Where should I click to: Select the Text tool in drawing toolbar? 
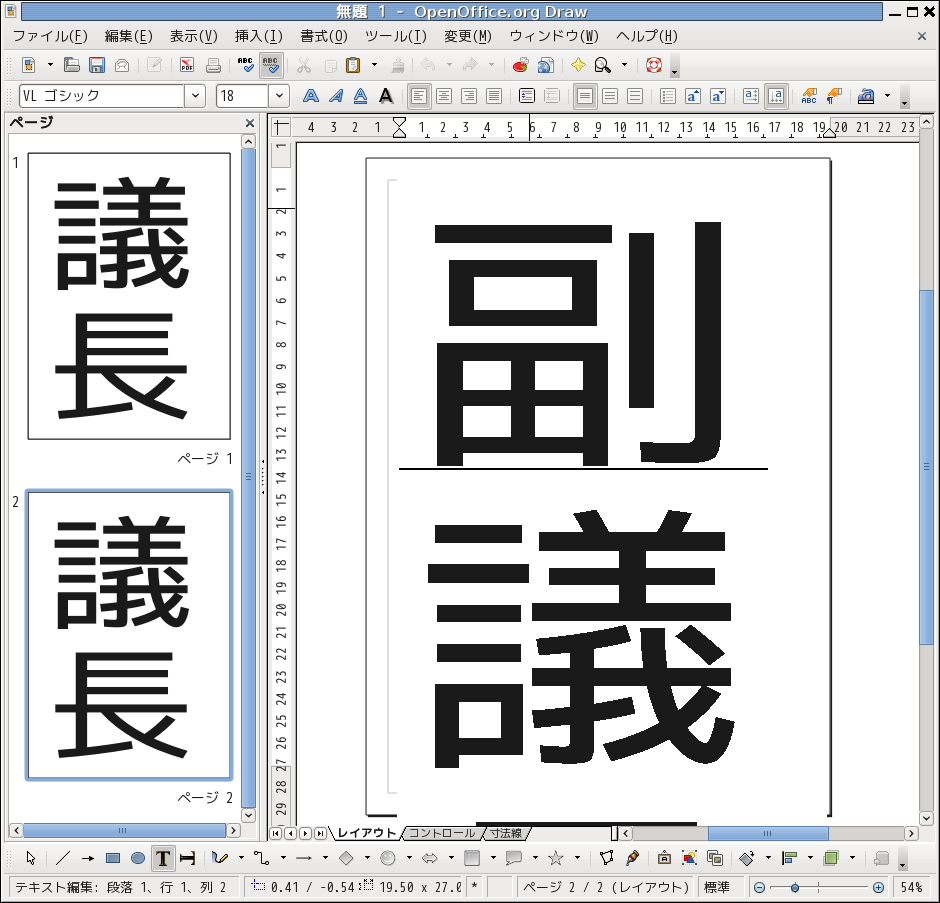point(162,858)
